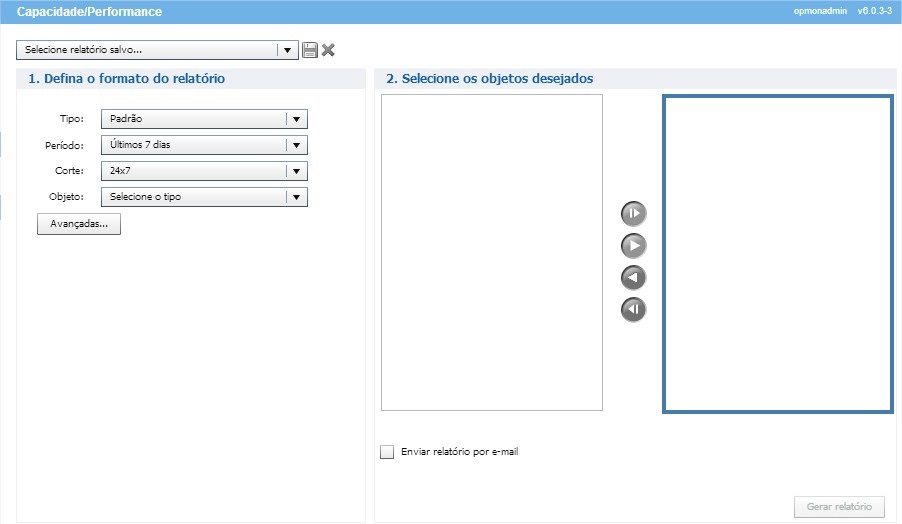Viewport: 902px width, 524px height.
Task: Click the section heading 2. Selecione os objetos desejados
Action: 489,78
